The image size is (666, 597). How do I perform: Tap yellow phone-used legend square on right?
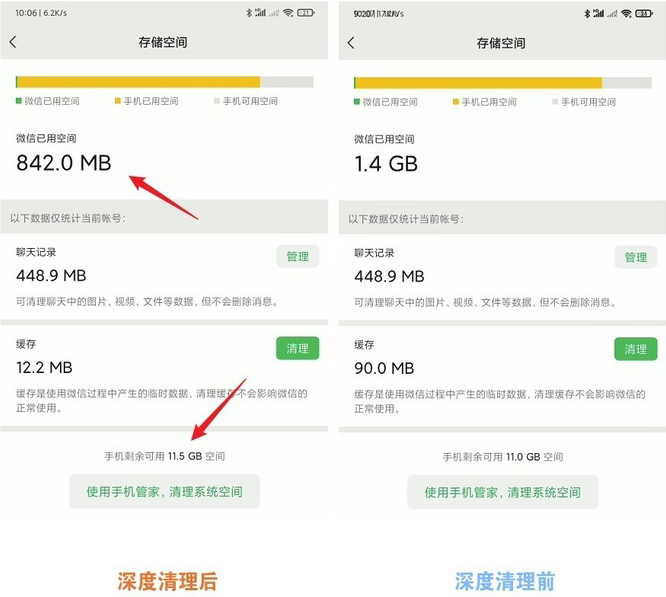point(456,101)
